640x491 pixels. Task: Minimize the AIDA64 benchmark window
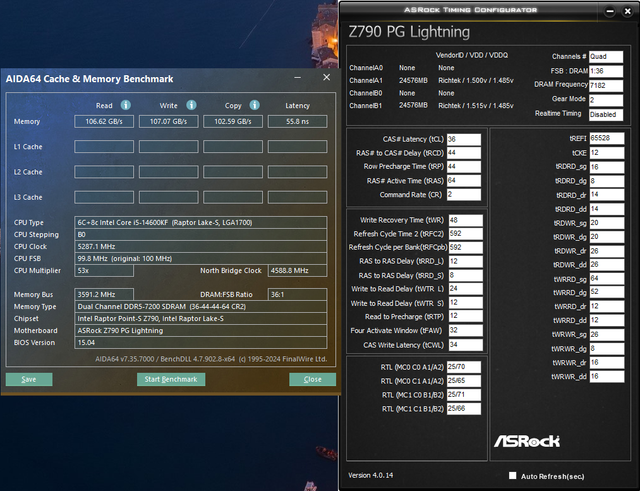pyautogui.click(x=298, y=77)
